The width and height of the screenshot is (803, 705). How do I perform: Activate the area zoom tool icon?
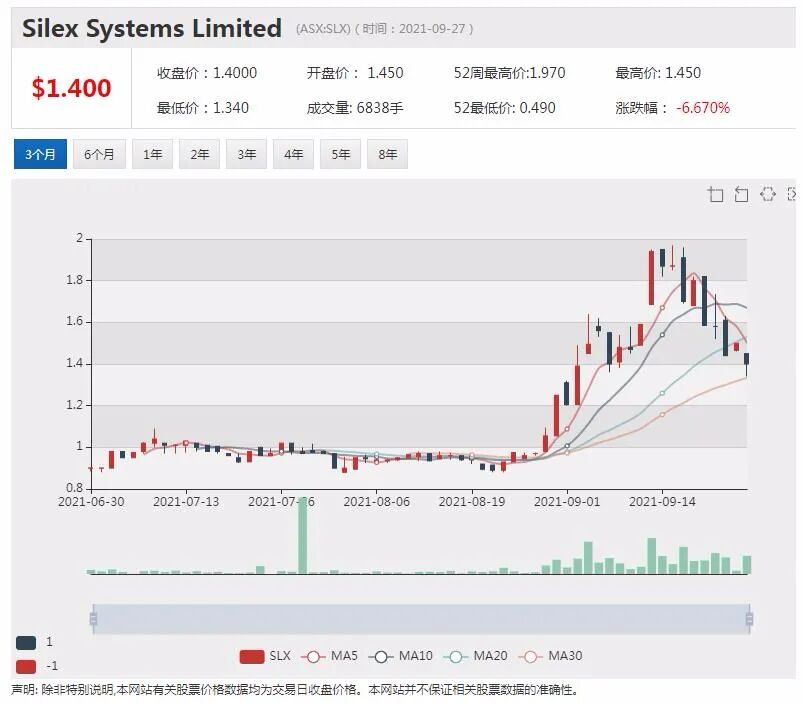[x=715, y=195]
